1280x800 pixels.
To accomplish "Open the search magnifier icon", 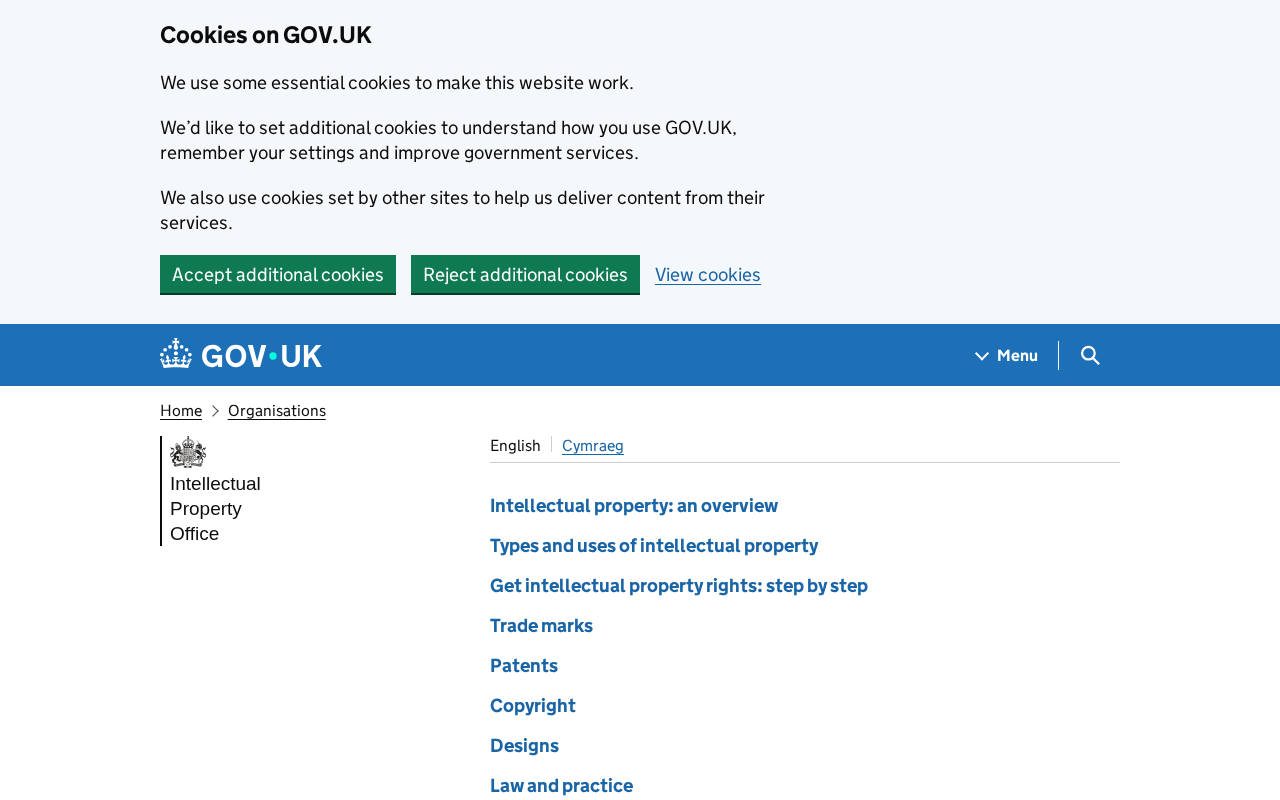I will pyautogui.click(x=1090, y=355).
